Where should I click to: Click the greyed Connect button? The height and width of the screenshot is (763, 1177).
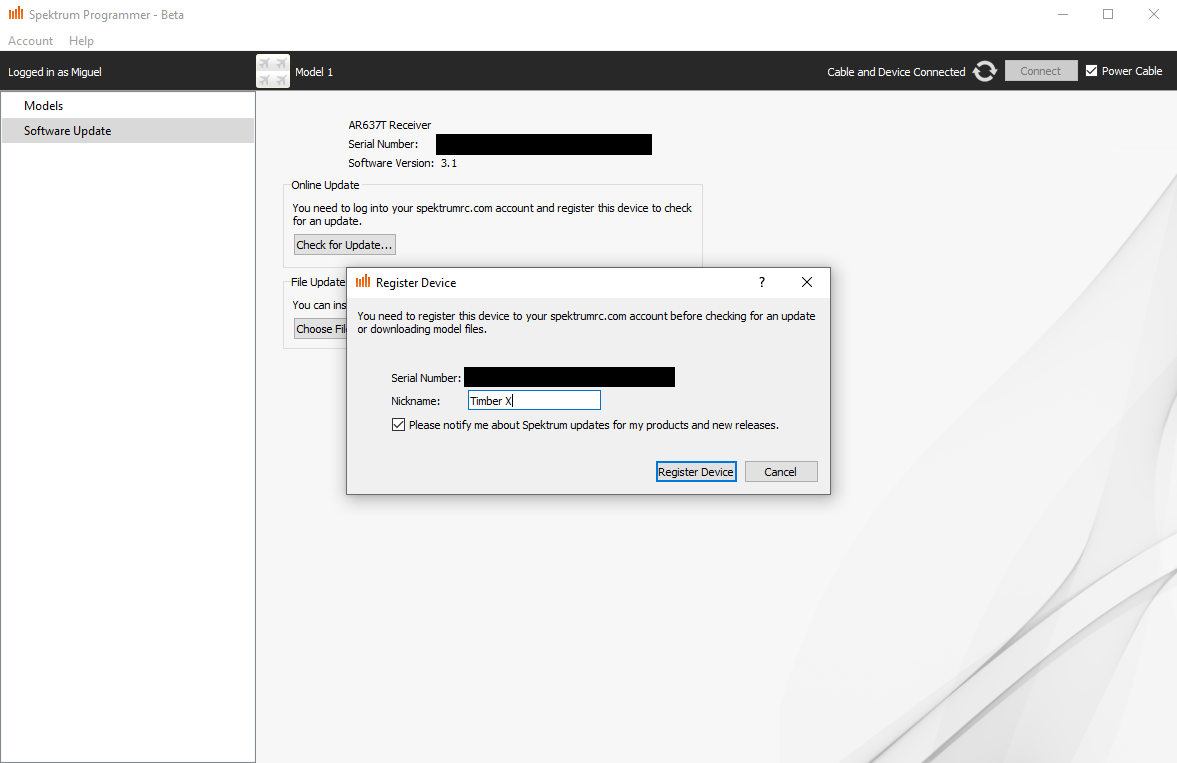1040,71
